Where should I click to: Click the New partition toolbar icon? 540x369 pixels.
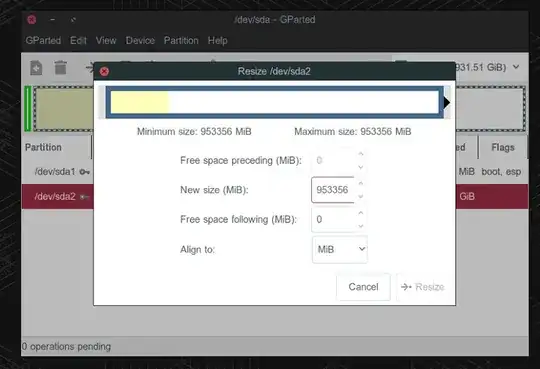coord(36,68)
